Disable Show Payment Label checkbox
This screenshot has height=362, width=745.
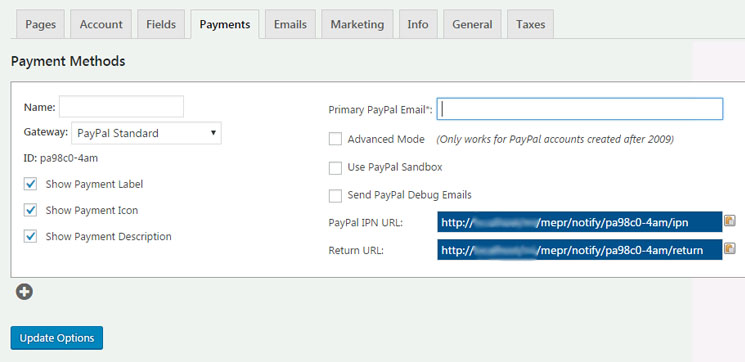coord(30,184)
